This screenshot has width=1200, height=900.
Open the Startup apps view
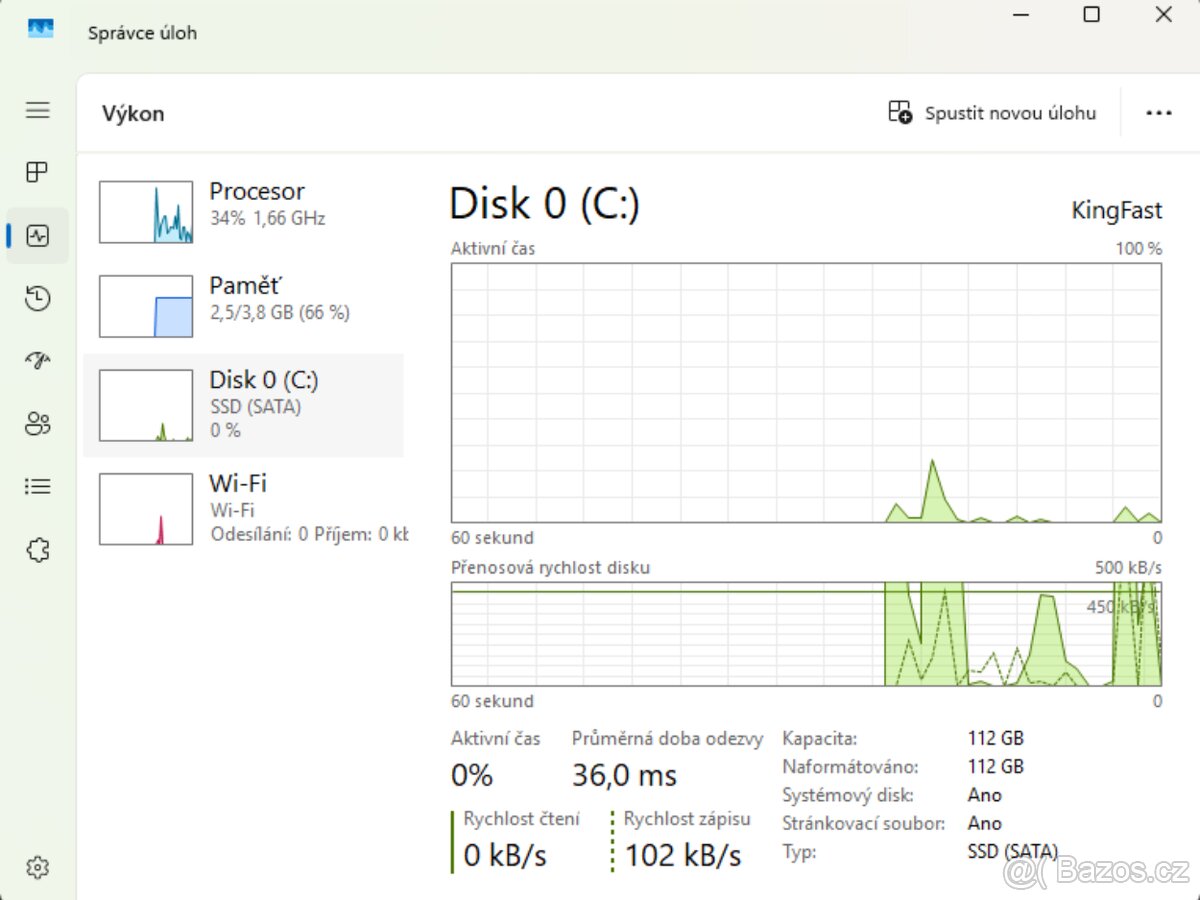pyautogui.click(x=36, y=360)
